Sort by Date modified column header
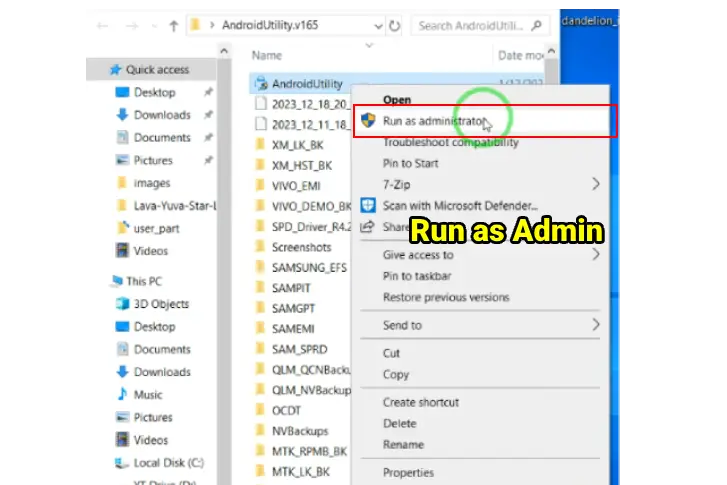This screenshot has width=727, height=485. 520,56
